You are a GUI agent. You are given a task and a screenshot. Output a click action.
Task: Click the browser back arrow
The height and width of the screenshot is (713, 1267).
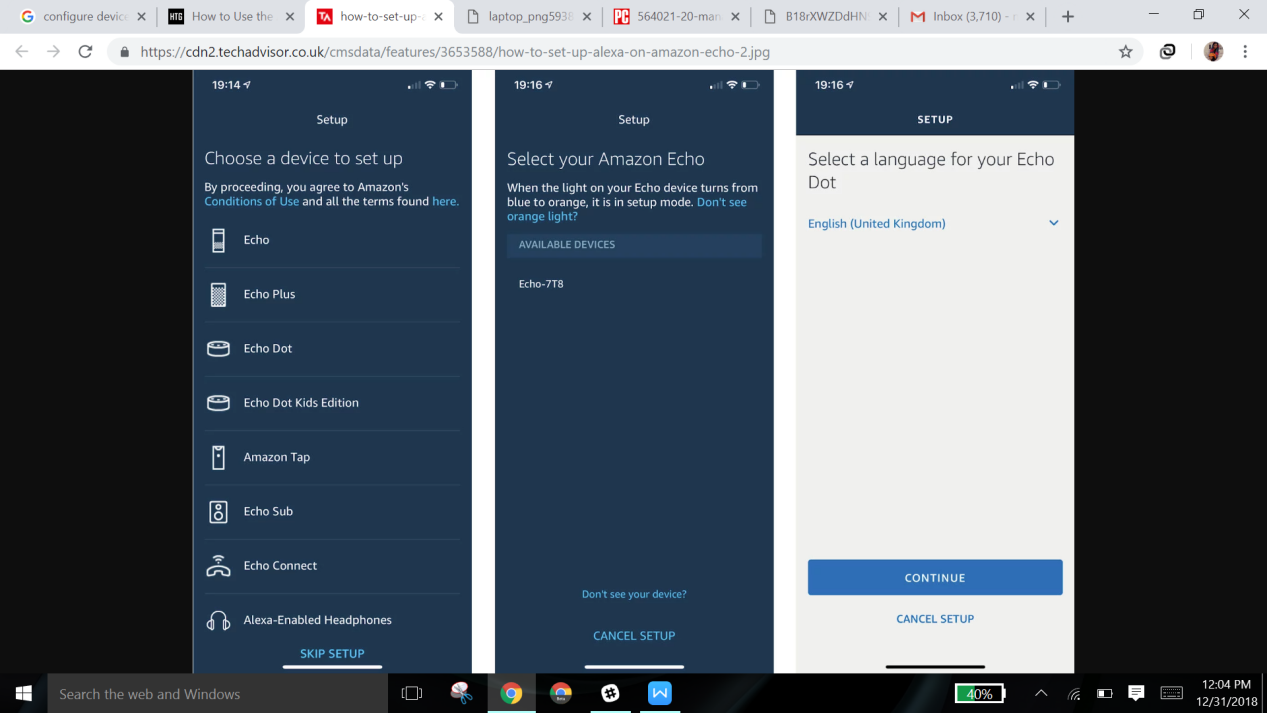tap(22, 52)
